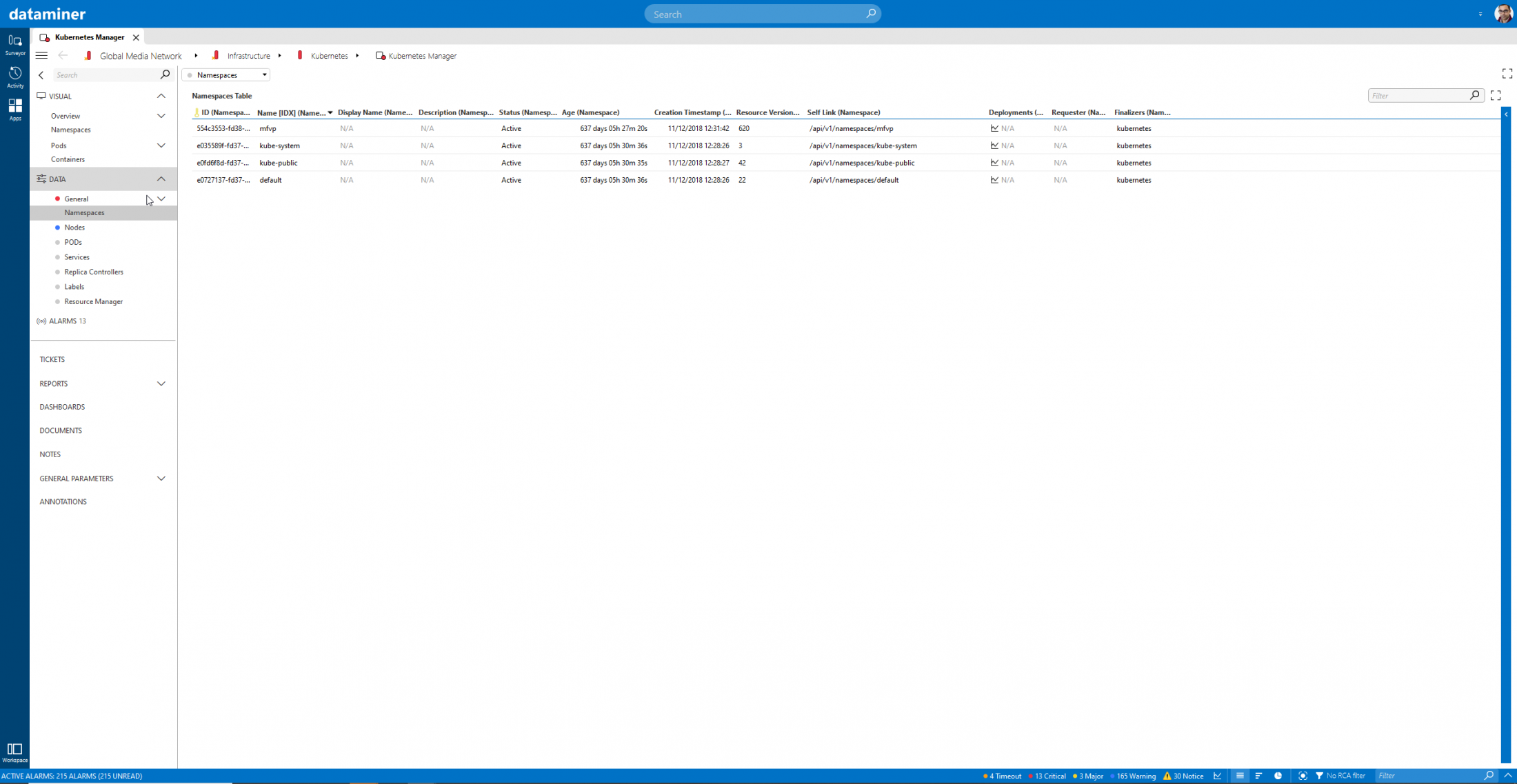Screen dimensions: 1517x784
Task: Click the focus target icon in status bar
Action: 1303,776
